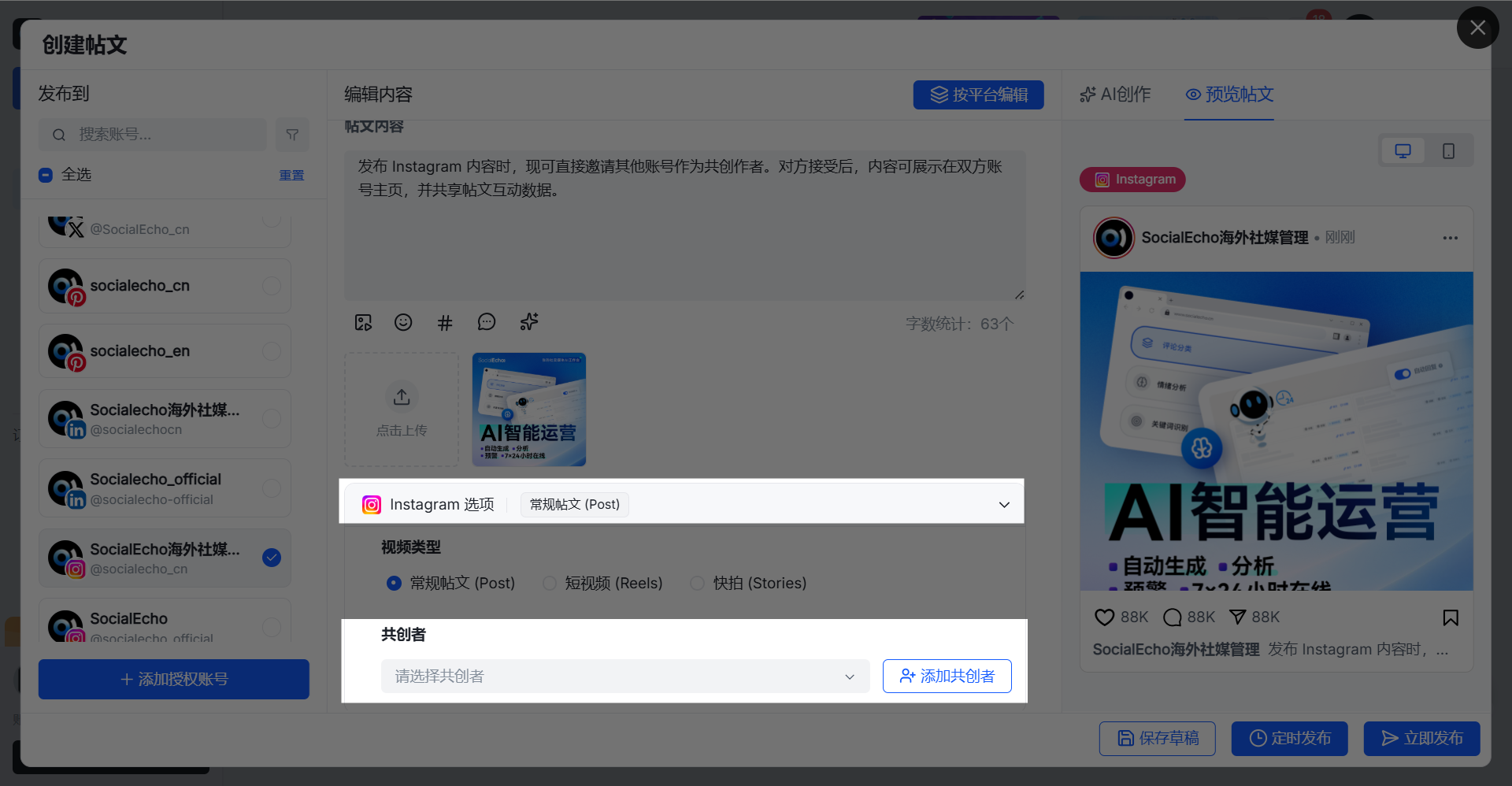
Task: Toggle the 全选 select-all checkbox
Action: coord(46,175)
